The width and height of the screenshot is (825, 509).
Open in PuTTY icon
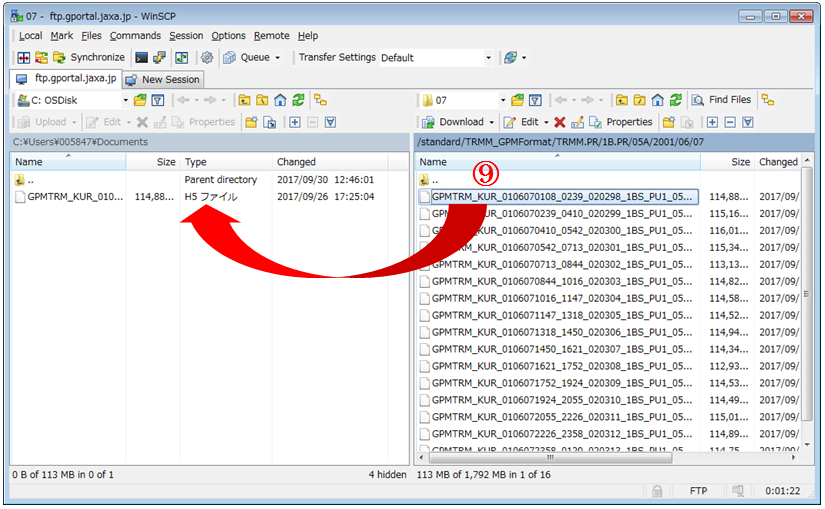pos(159,57)
